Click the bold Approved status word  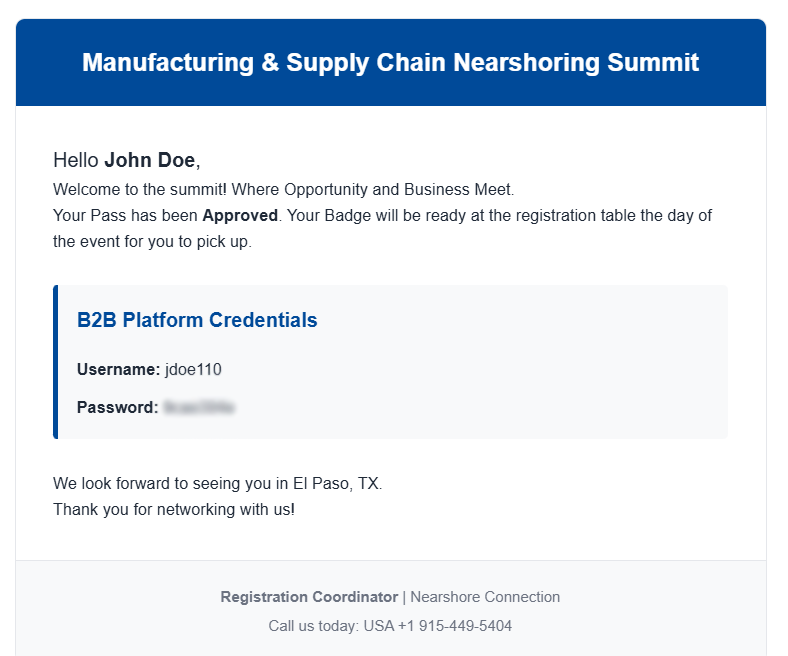[240, 216]
